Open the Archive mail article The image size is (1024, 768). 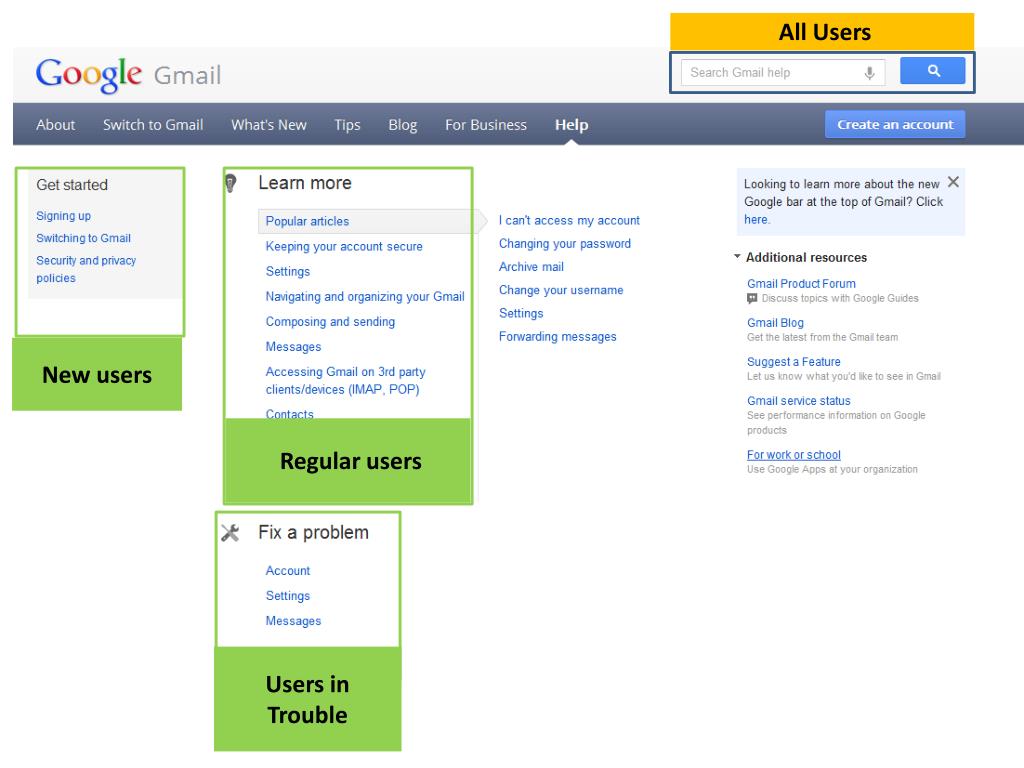pyautogui.click(x=531, y=267)
